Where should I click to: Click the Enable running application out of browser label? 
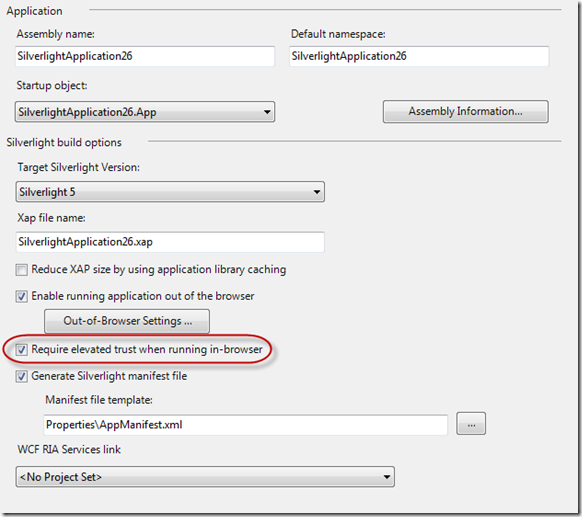pyautogui.click(x=143, y=296)
